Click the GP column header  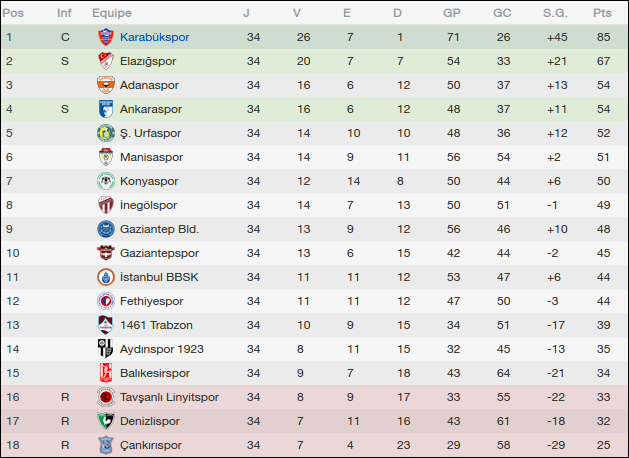point(452,13)
